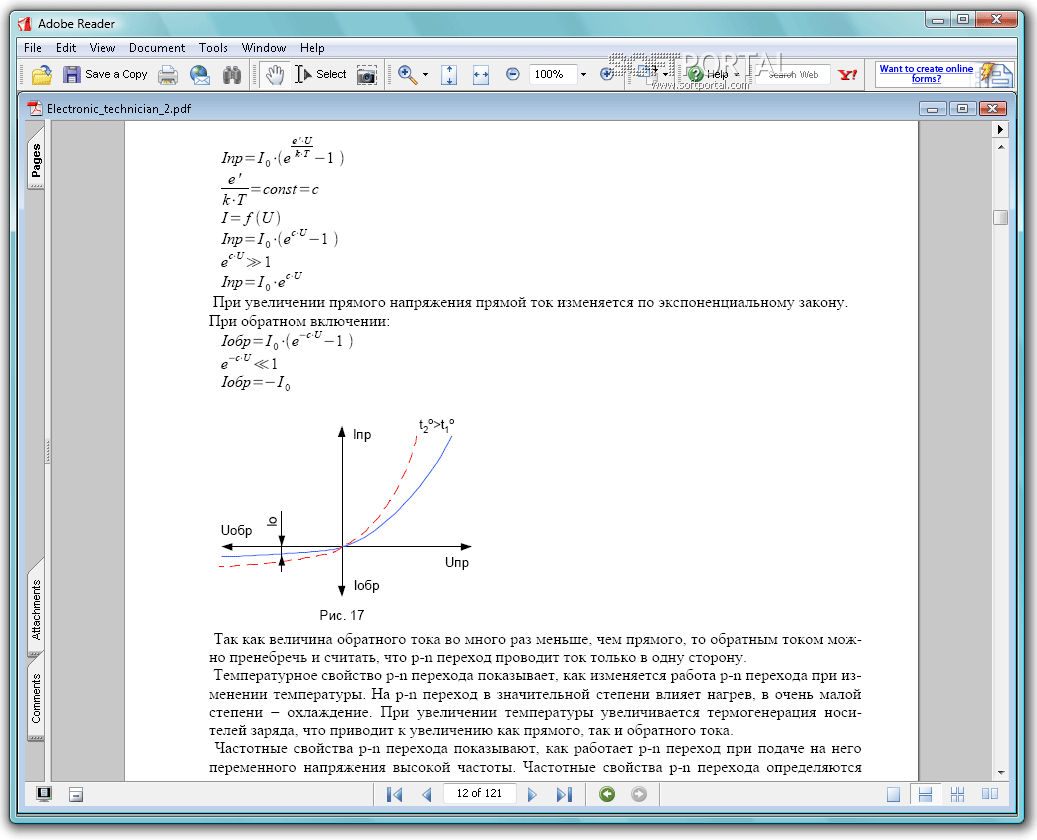Open Search with the binoculars icon
This screenshot has height=840, width=1037.
(x=231, y=75)
